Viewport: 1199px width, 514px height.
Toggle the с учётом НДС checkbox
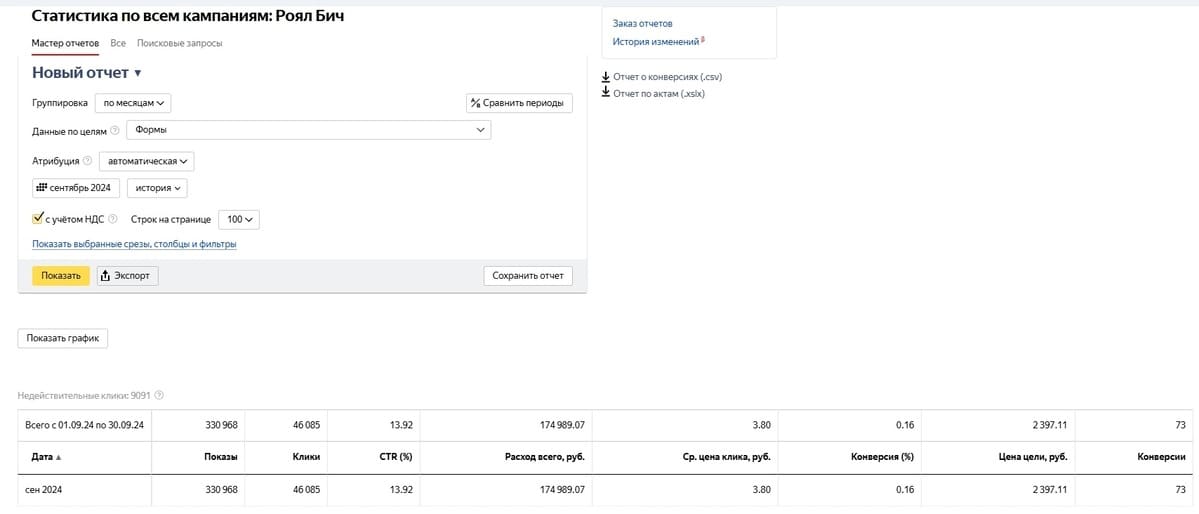(x=37, y=219)
